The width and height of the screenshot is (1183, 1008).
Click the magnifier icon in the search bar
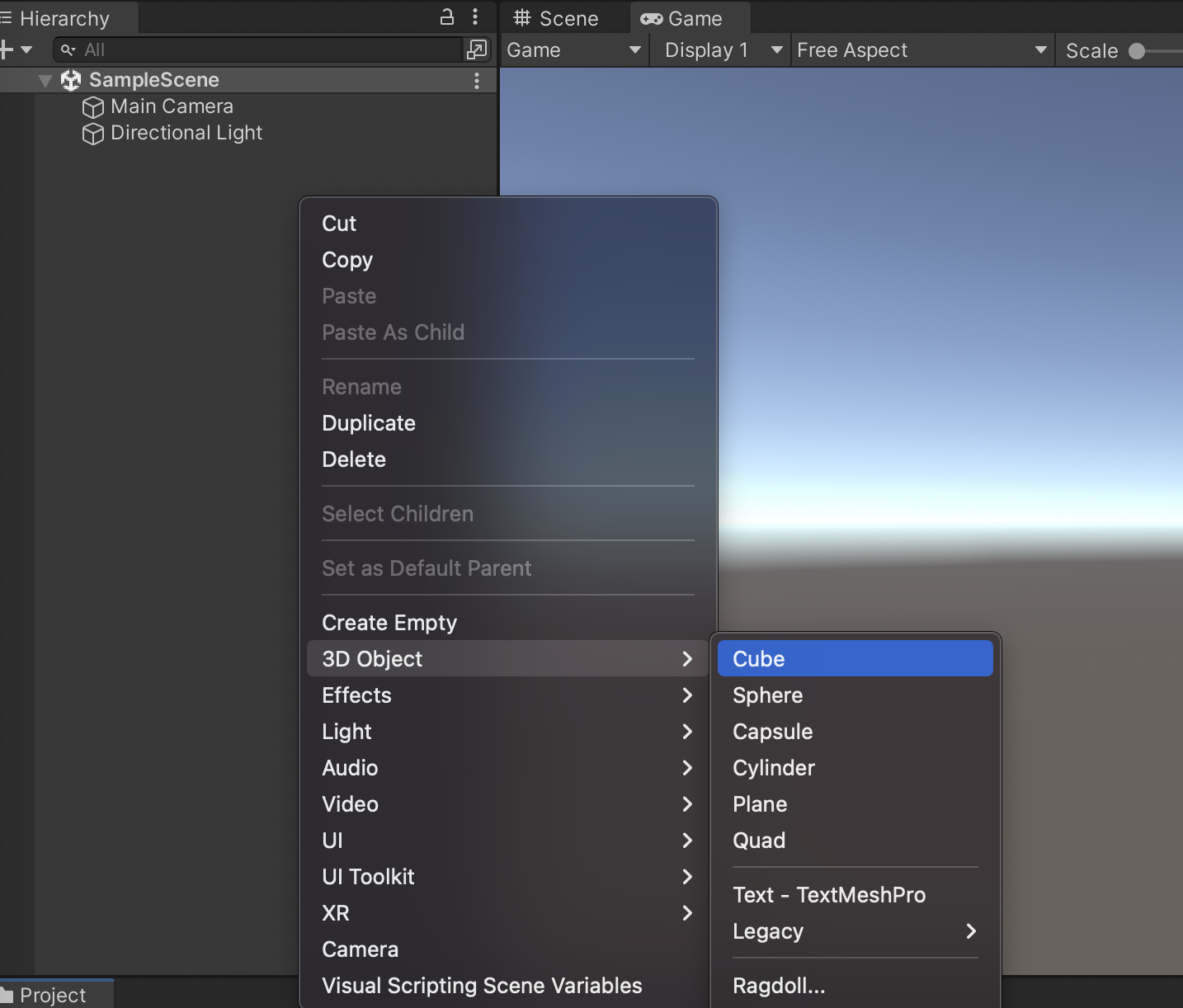tap(68, 49)
